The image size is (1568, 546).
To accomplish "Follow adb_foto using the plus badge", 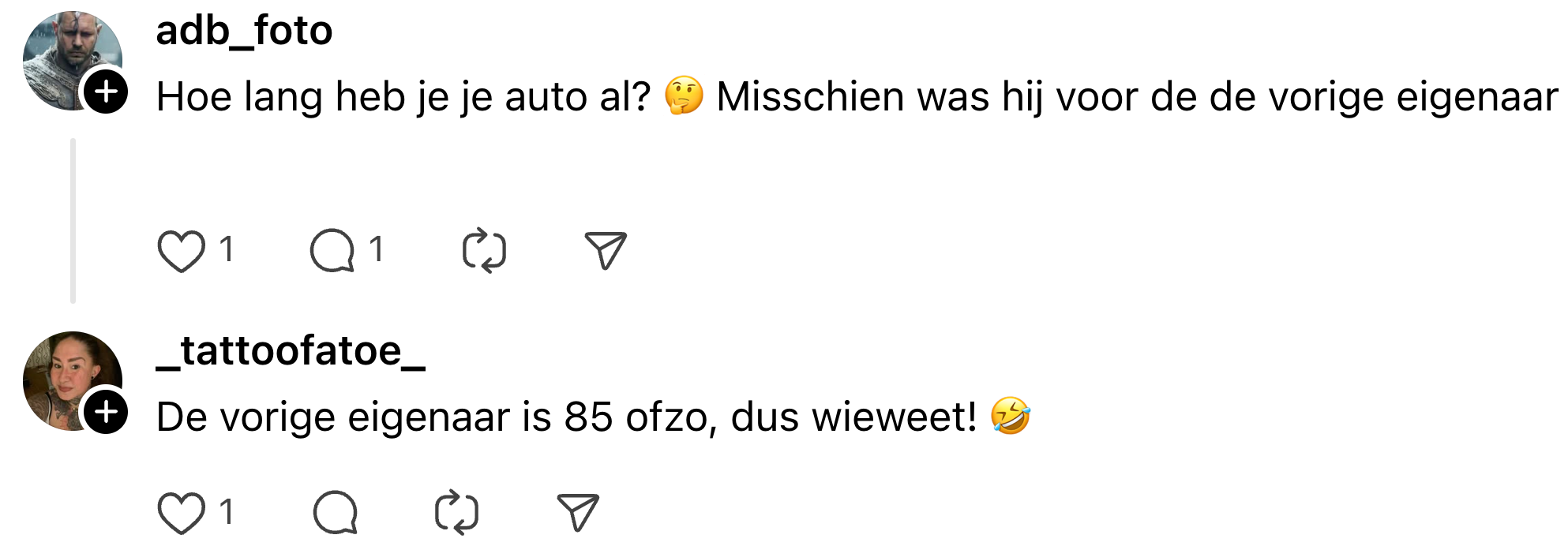I will (x=107, y=92).
